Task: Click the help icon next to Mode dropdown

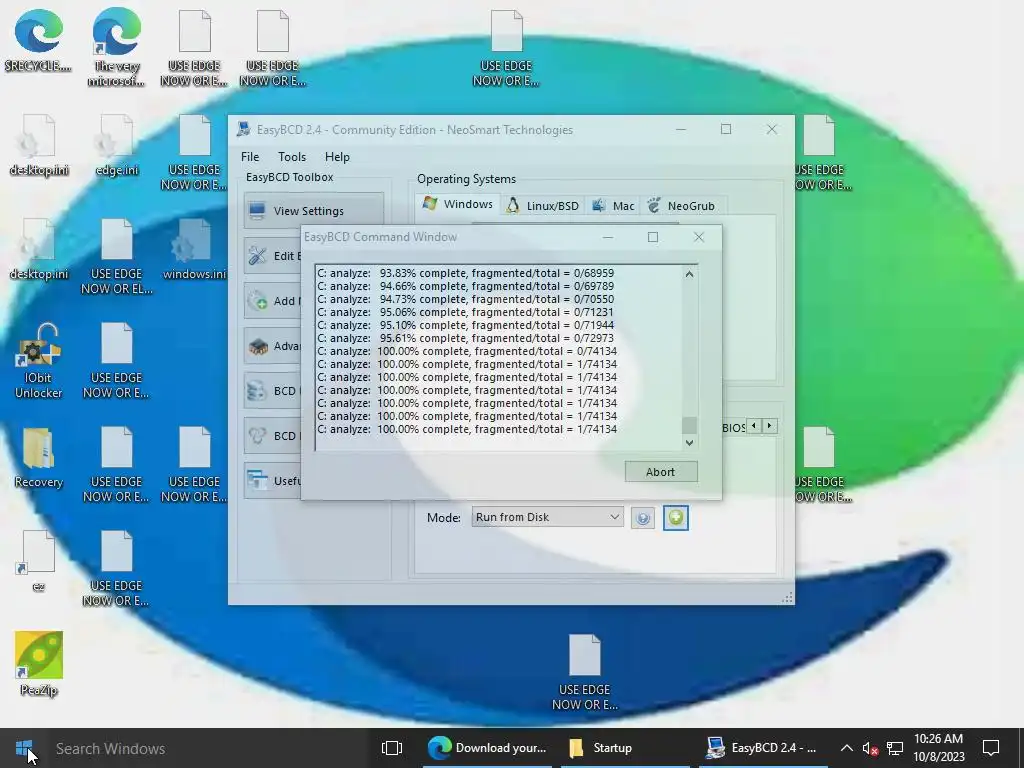Action: (x=643, y=518)
